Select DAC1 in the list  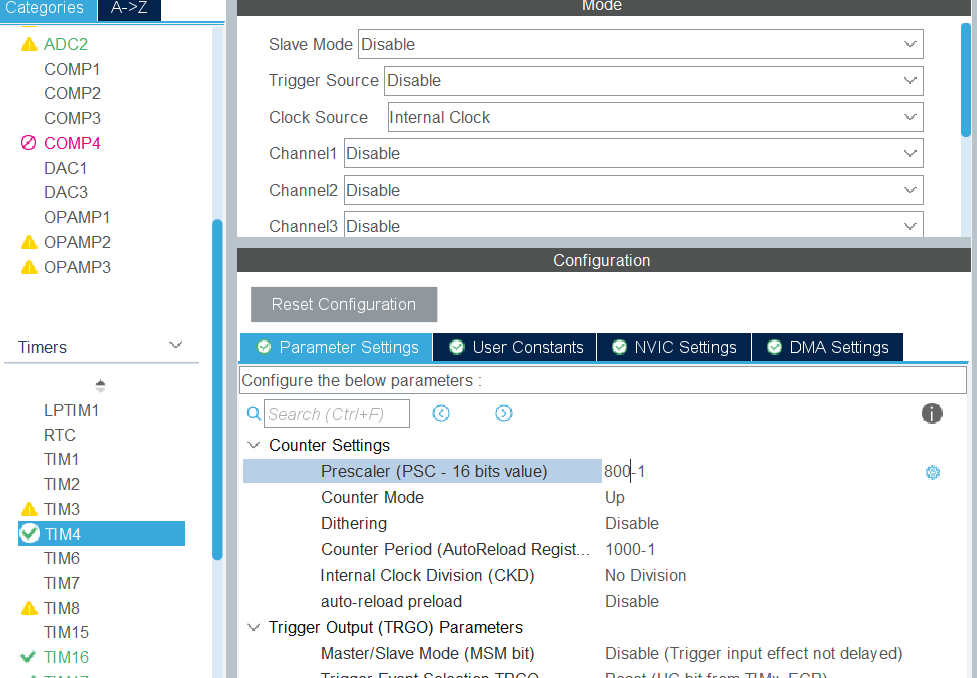(65, 168)
